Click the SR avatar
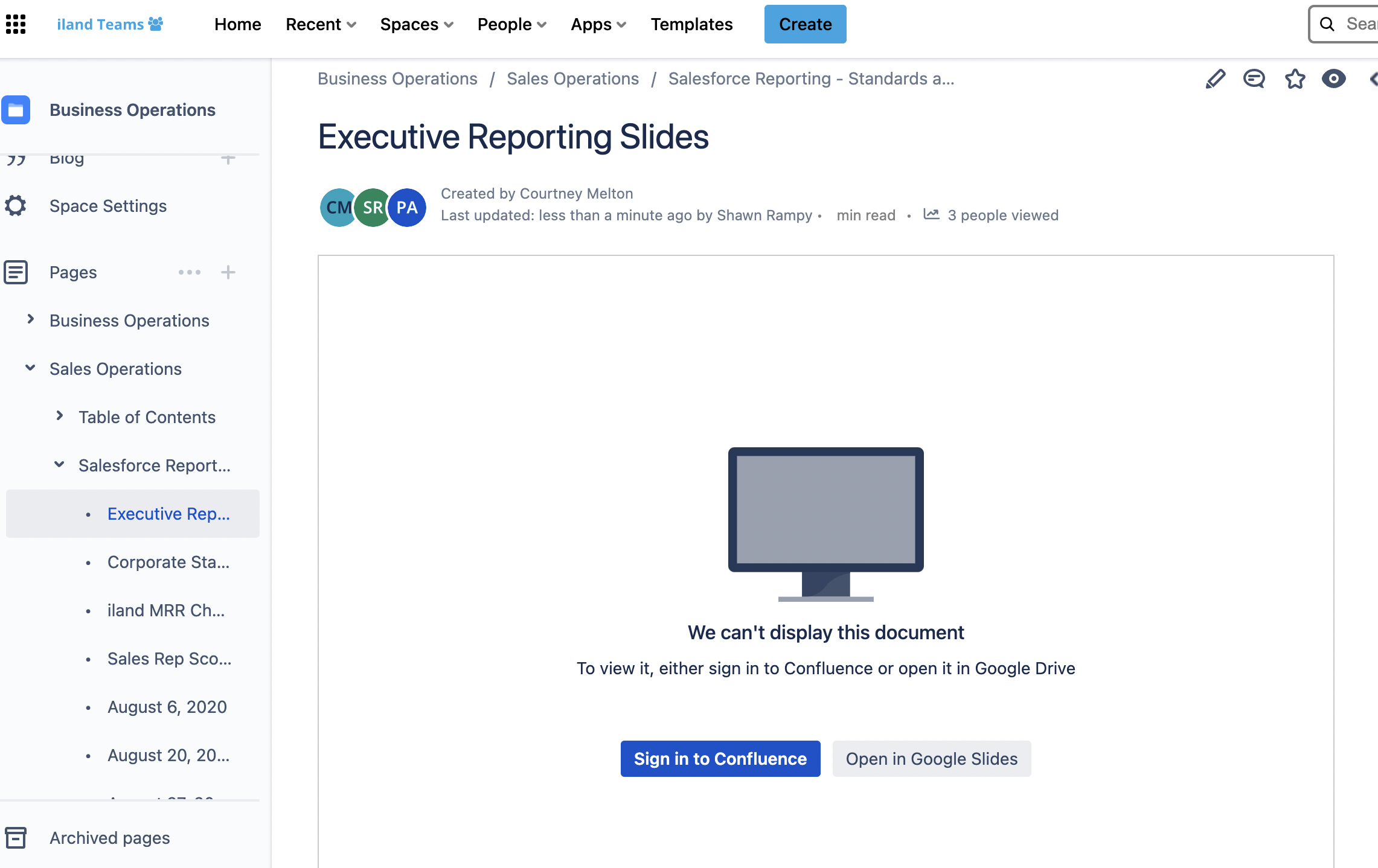 (x=372, y=208)
